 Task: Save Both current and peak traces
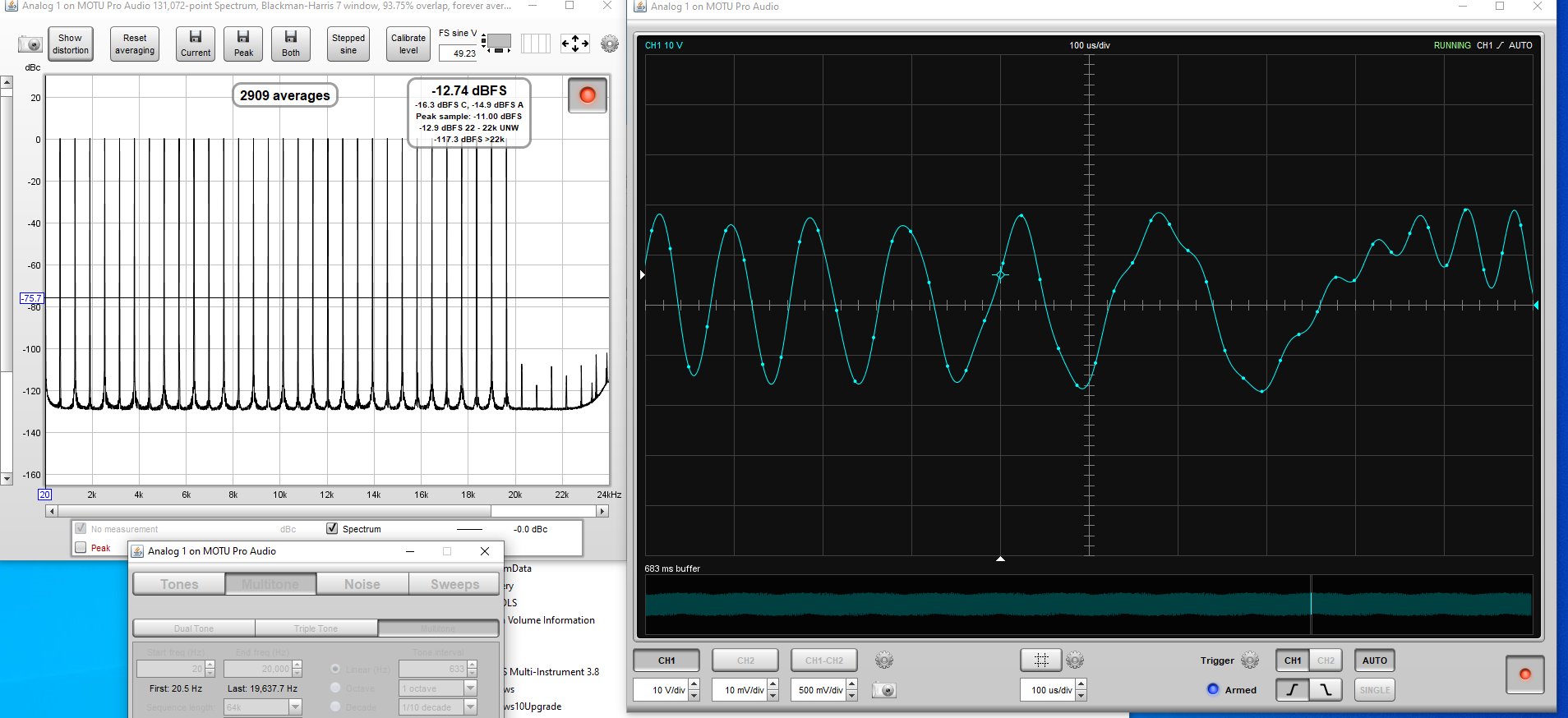[291, 44]
